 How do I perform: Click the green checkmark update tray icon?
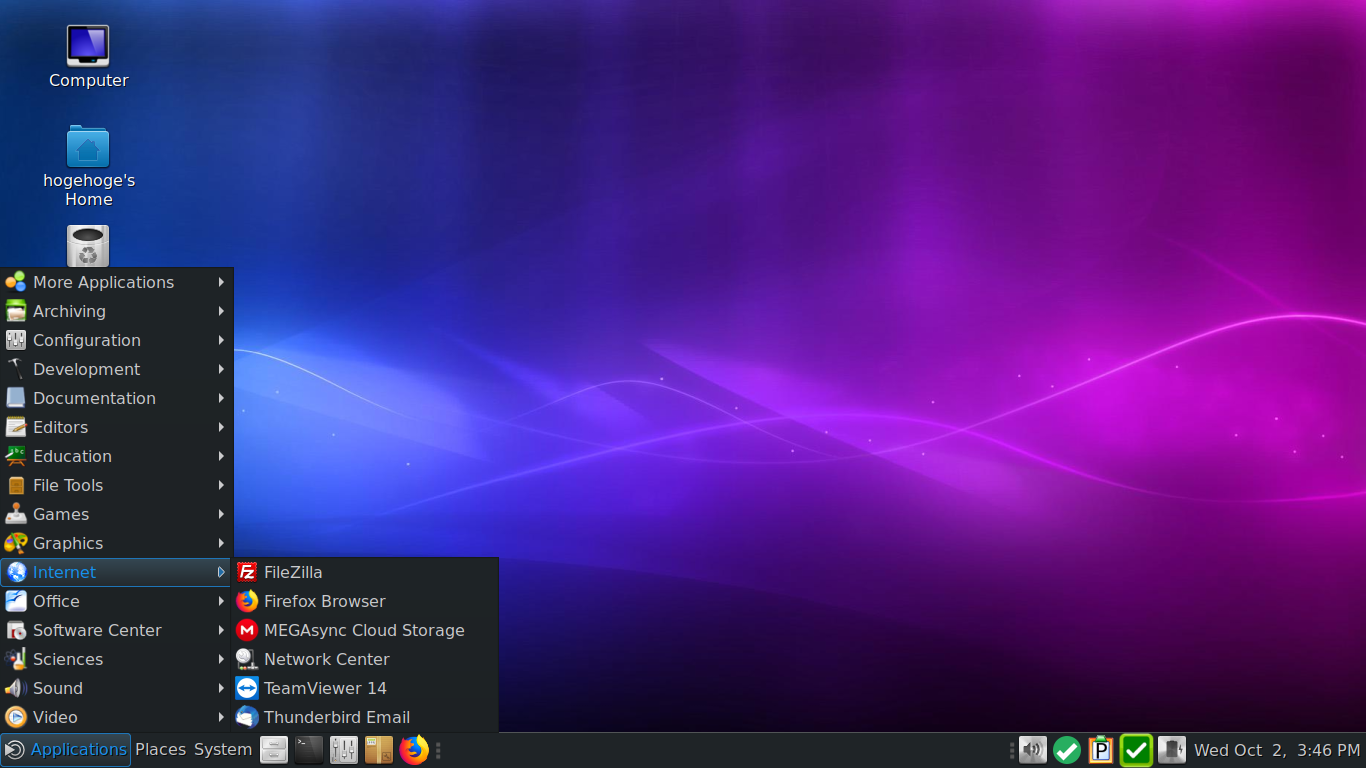coord(1067,750)
